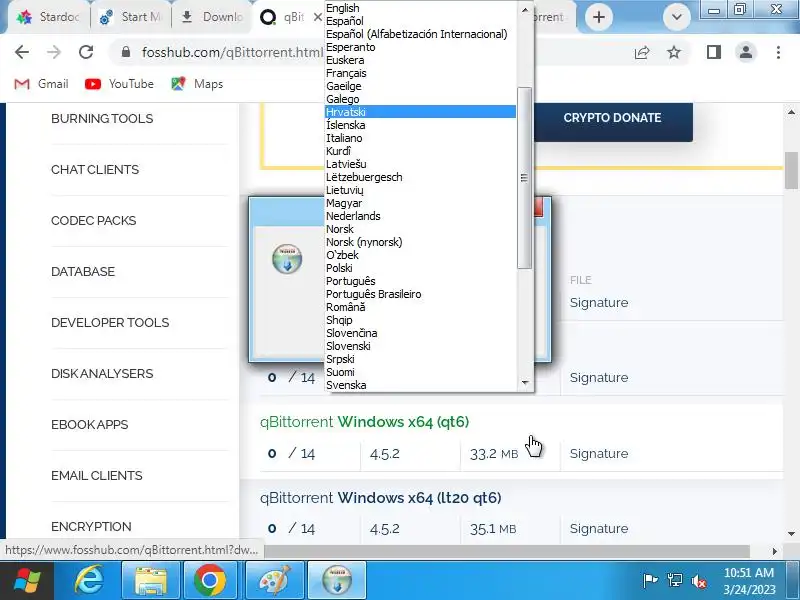
Task: Open Windows Start button
Action: (x=27, y=581)
